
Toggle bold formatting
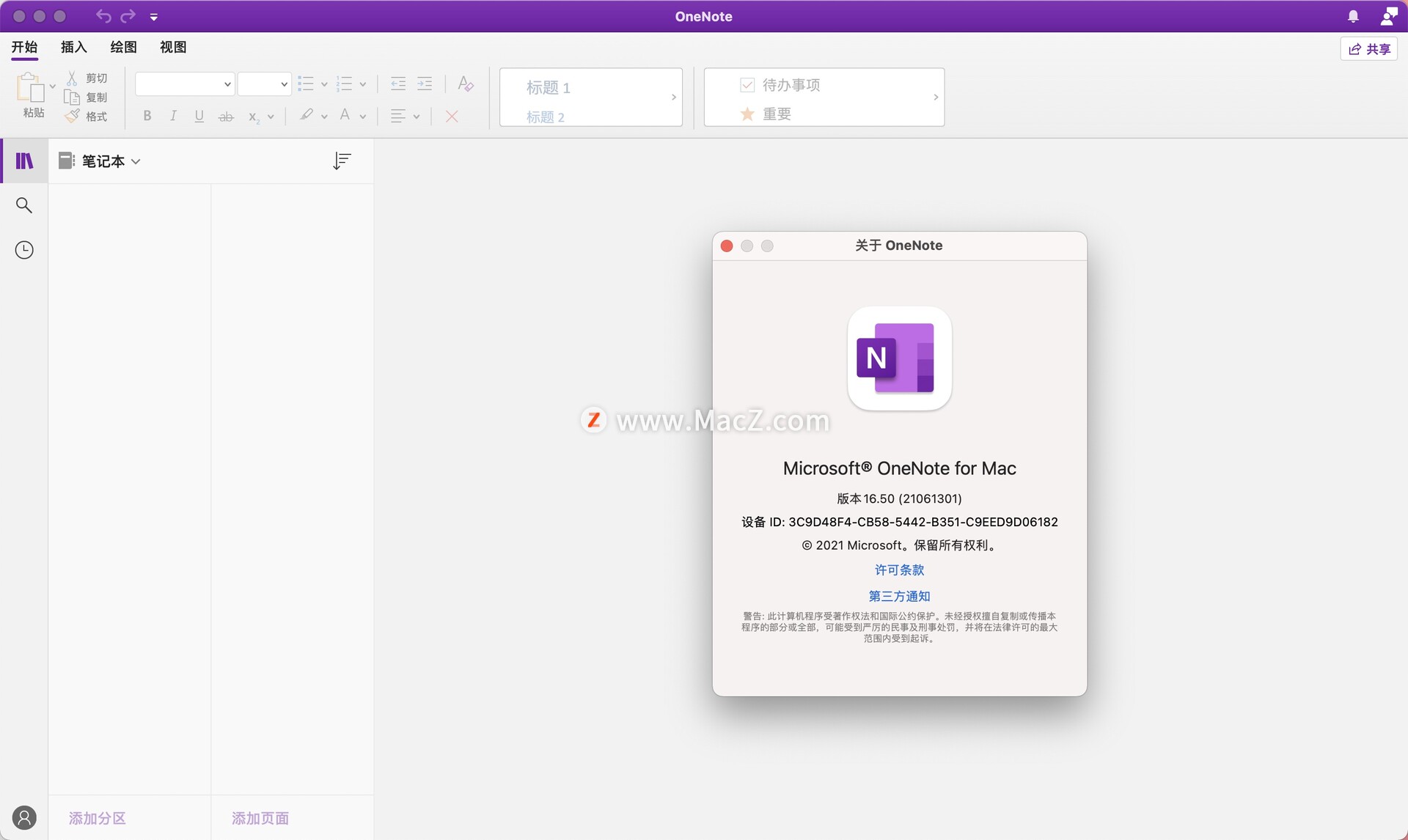(x=147, y=116)
